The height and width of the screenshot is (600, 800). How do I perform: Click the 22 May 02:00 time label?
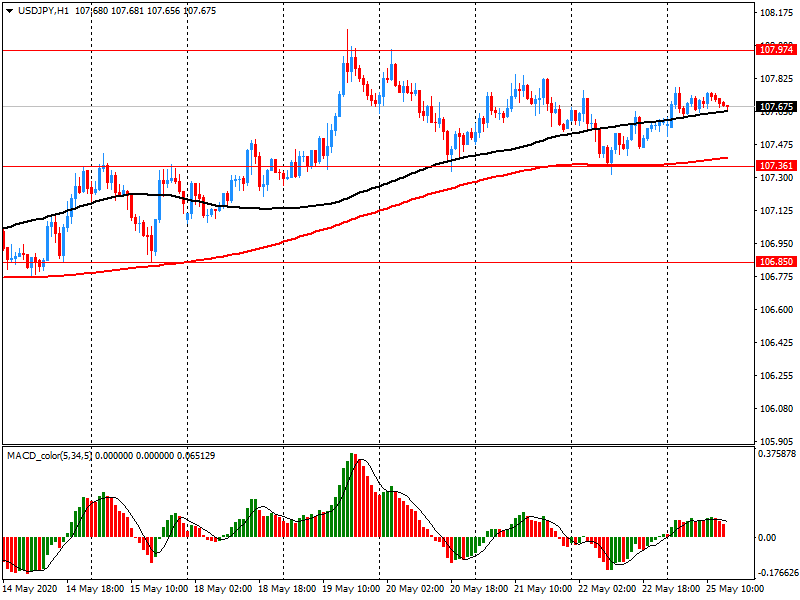[605, 589]
